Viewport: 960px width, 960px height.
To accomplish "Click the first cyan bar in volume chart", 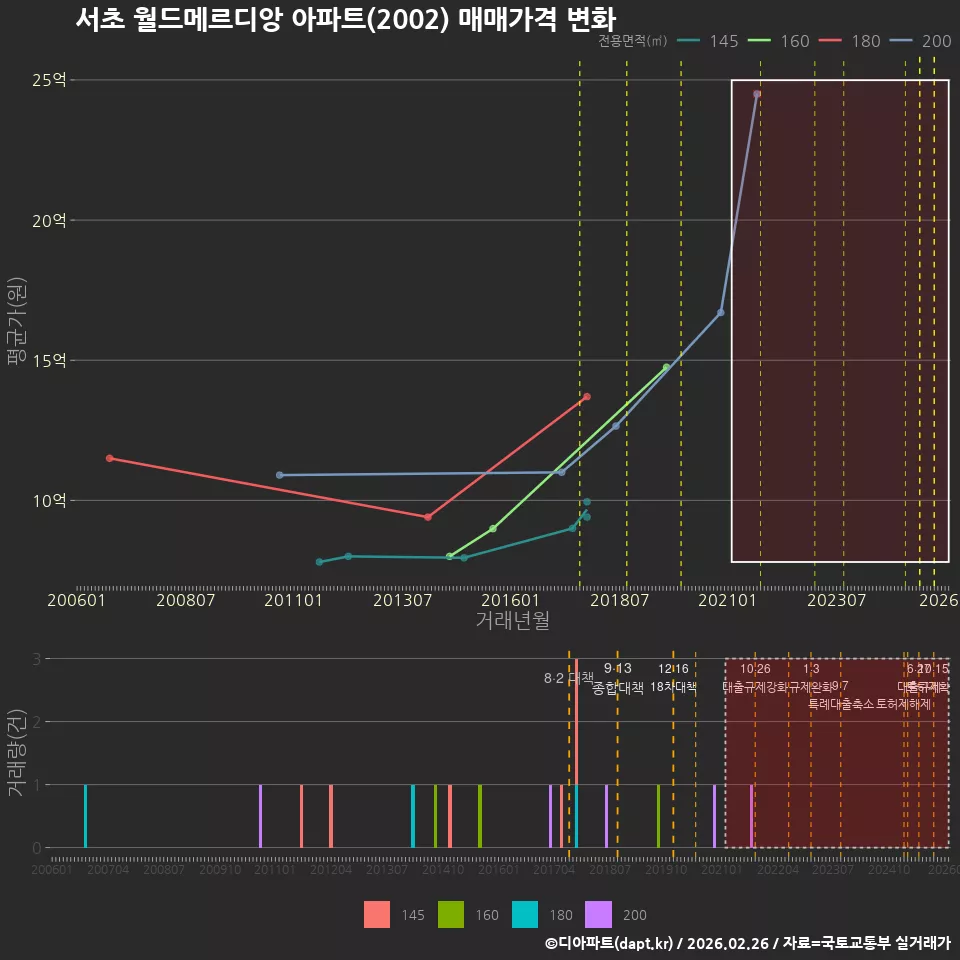I will 85,816.
